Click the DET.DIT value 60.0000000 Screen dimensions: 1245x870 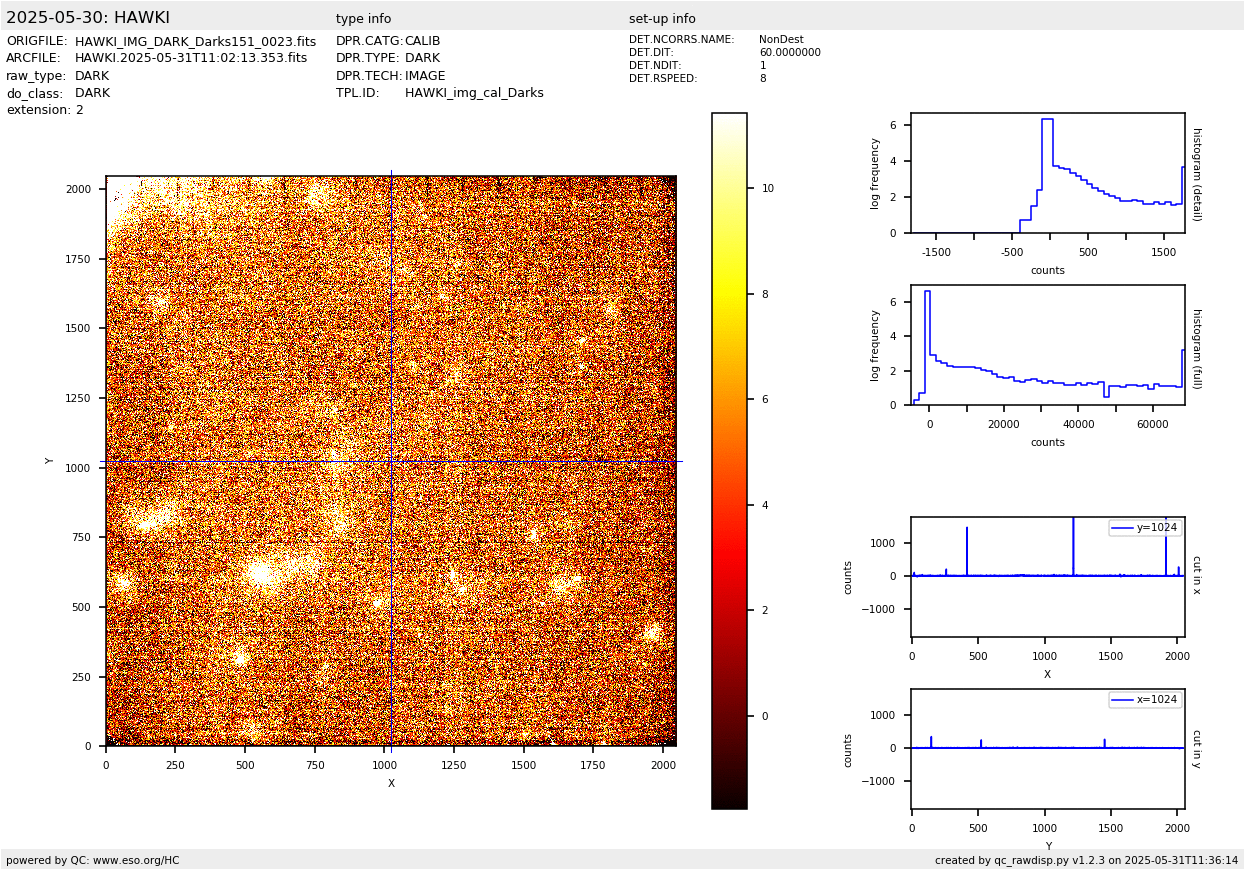[789, 53]
